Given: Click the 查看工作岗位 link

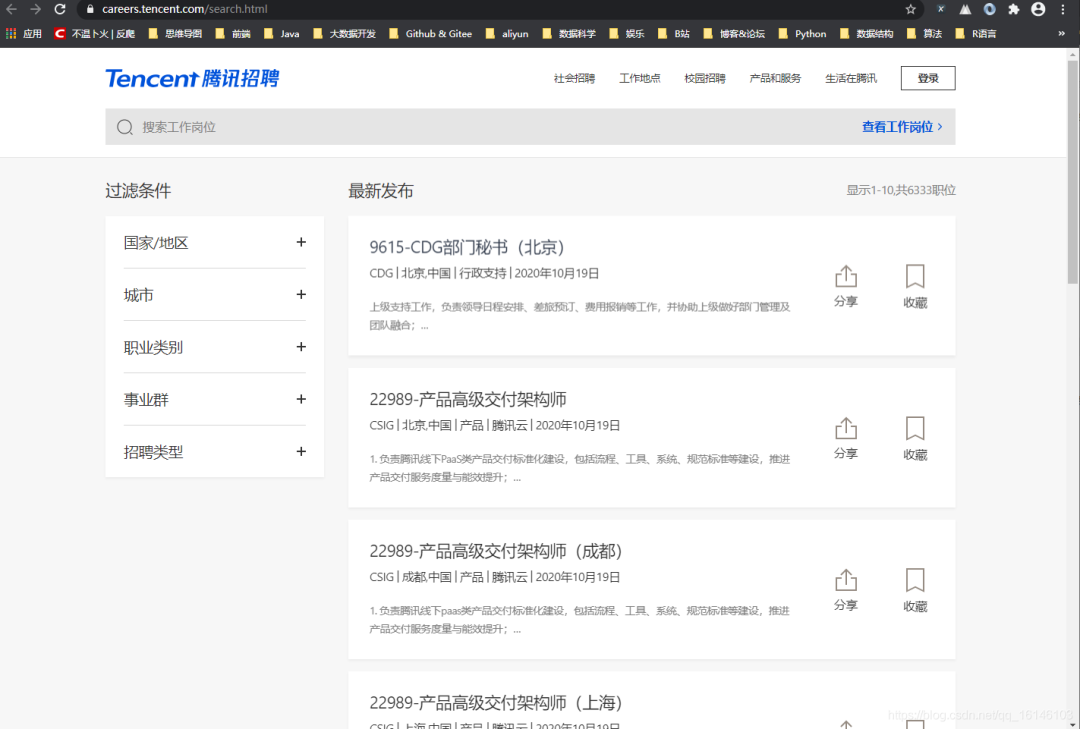Looking at the screenshot, I should [902, 127].
